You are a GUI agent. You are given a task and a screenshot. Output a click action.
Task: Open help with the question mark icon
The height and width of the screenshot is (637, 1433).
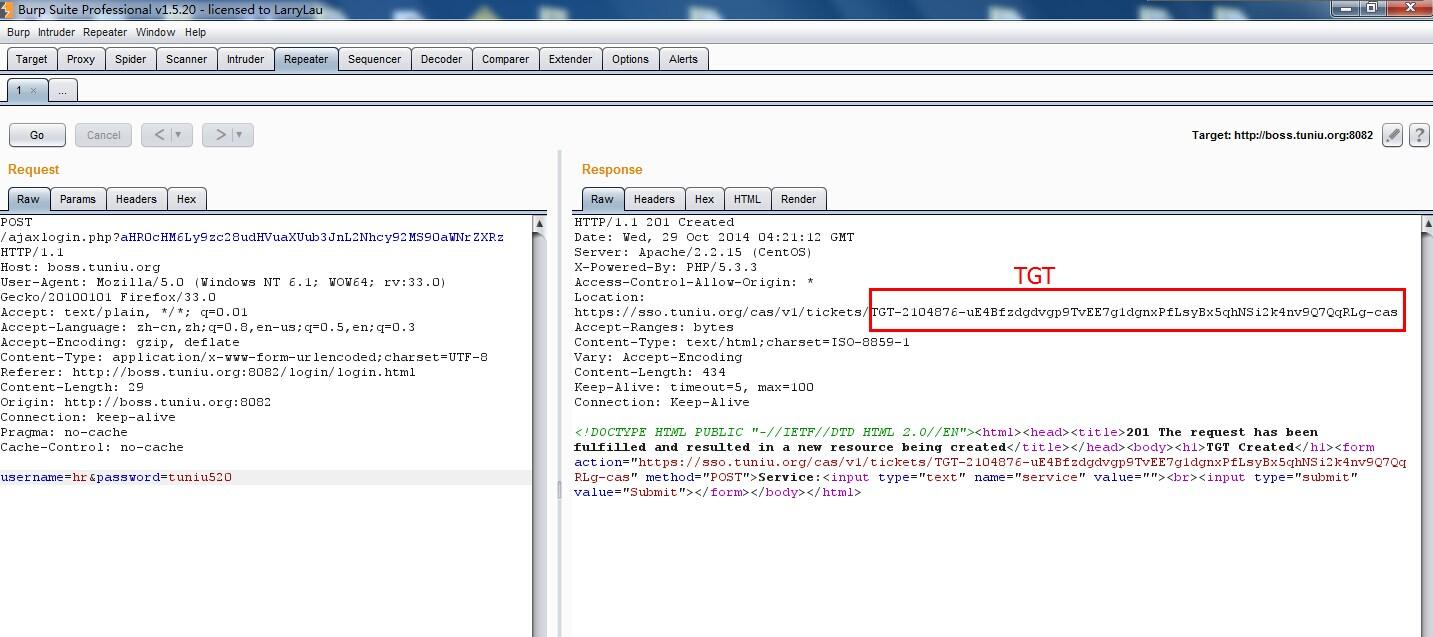[x=1418, y=135]
